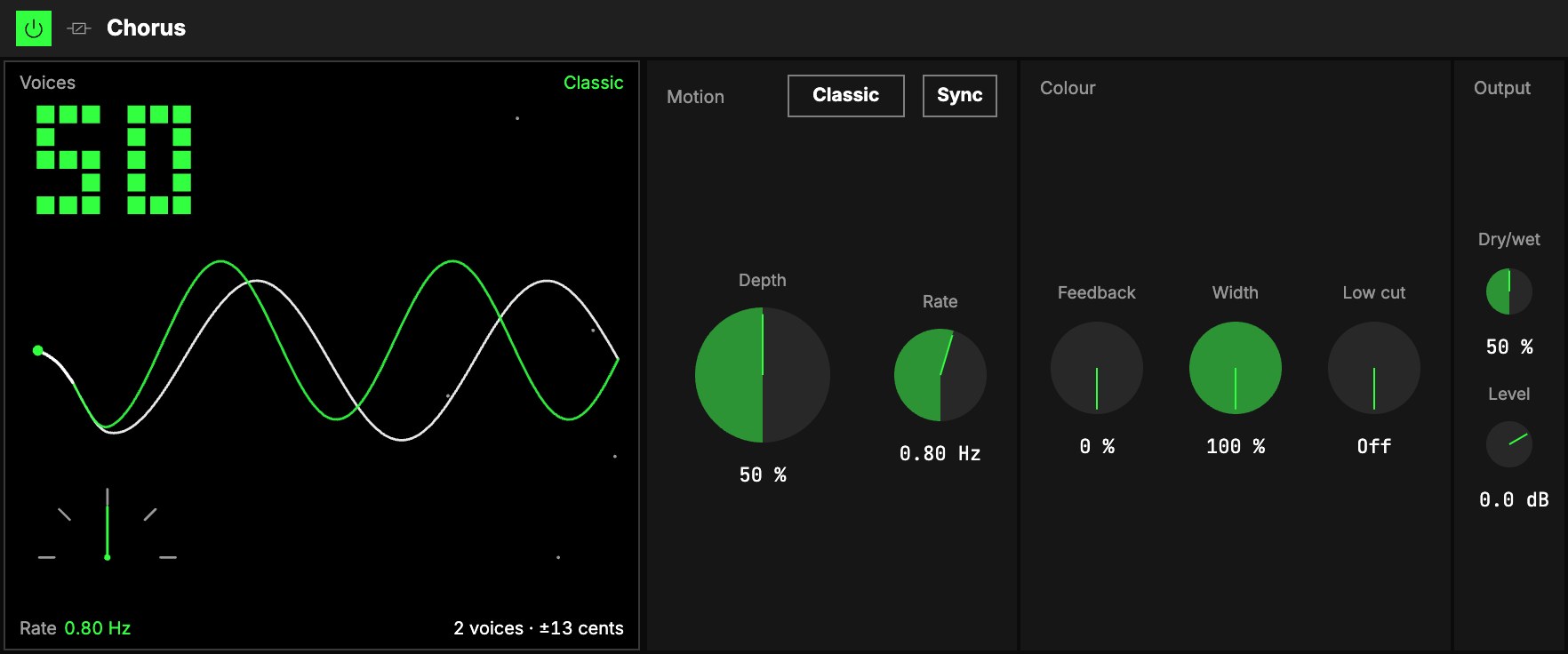The width and height of the screenshot is (1568, 654).
Task: Click the Width knob label
Action: pyautogui.click(x=1236, y=292)
